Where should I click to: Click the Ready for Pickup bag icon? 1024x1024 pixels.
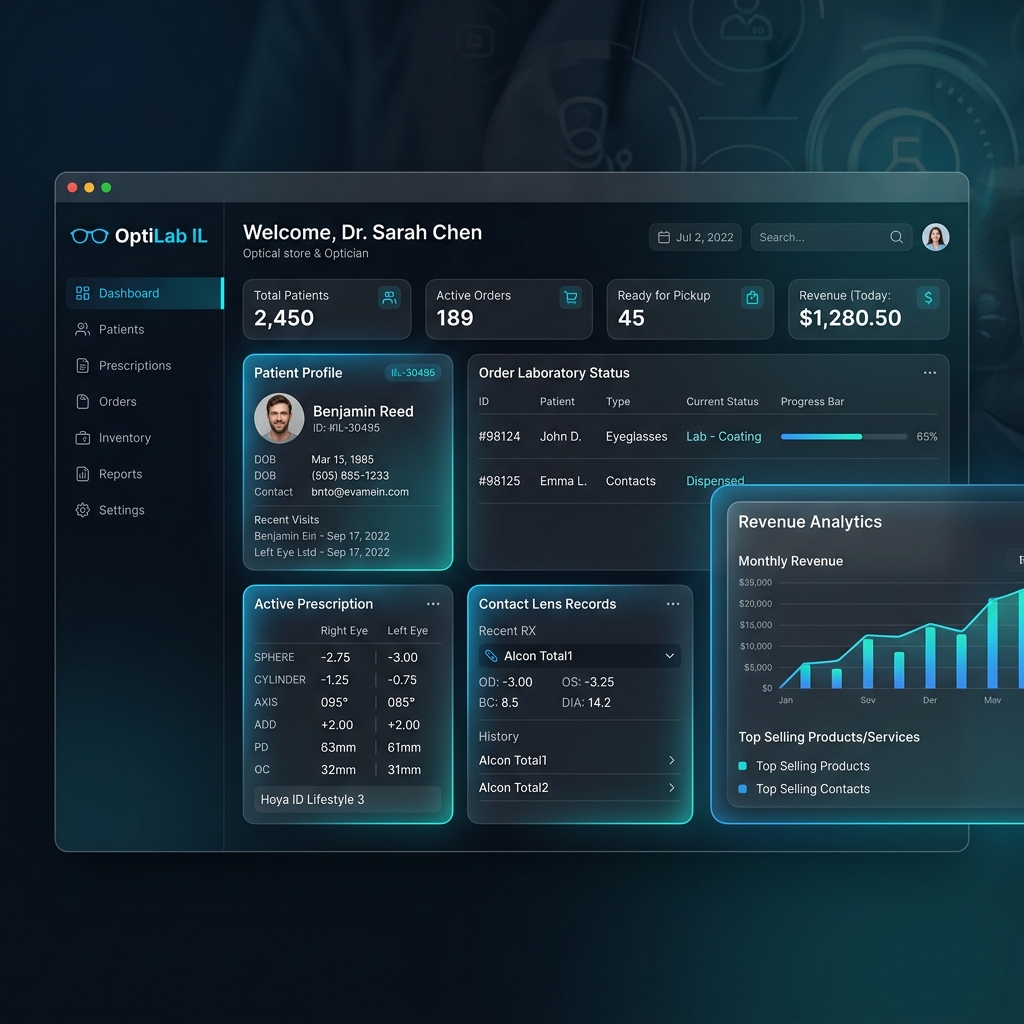click(x=752, y=298)
